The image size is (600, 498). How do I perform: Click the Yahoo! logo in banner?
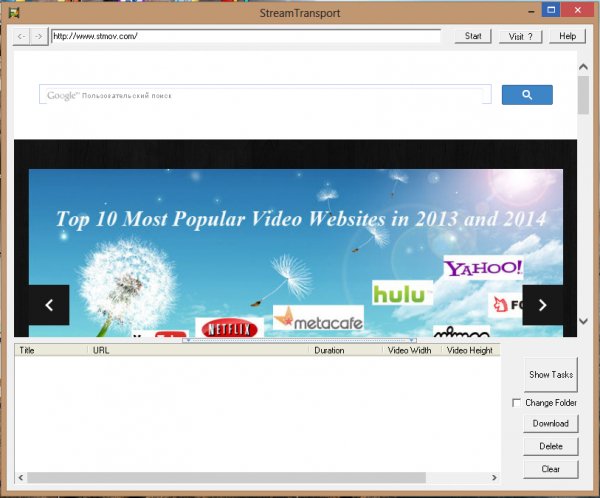coord(483,267)
